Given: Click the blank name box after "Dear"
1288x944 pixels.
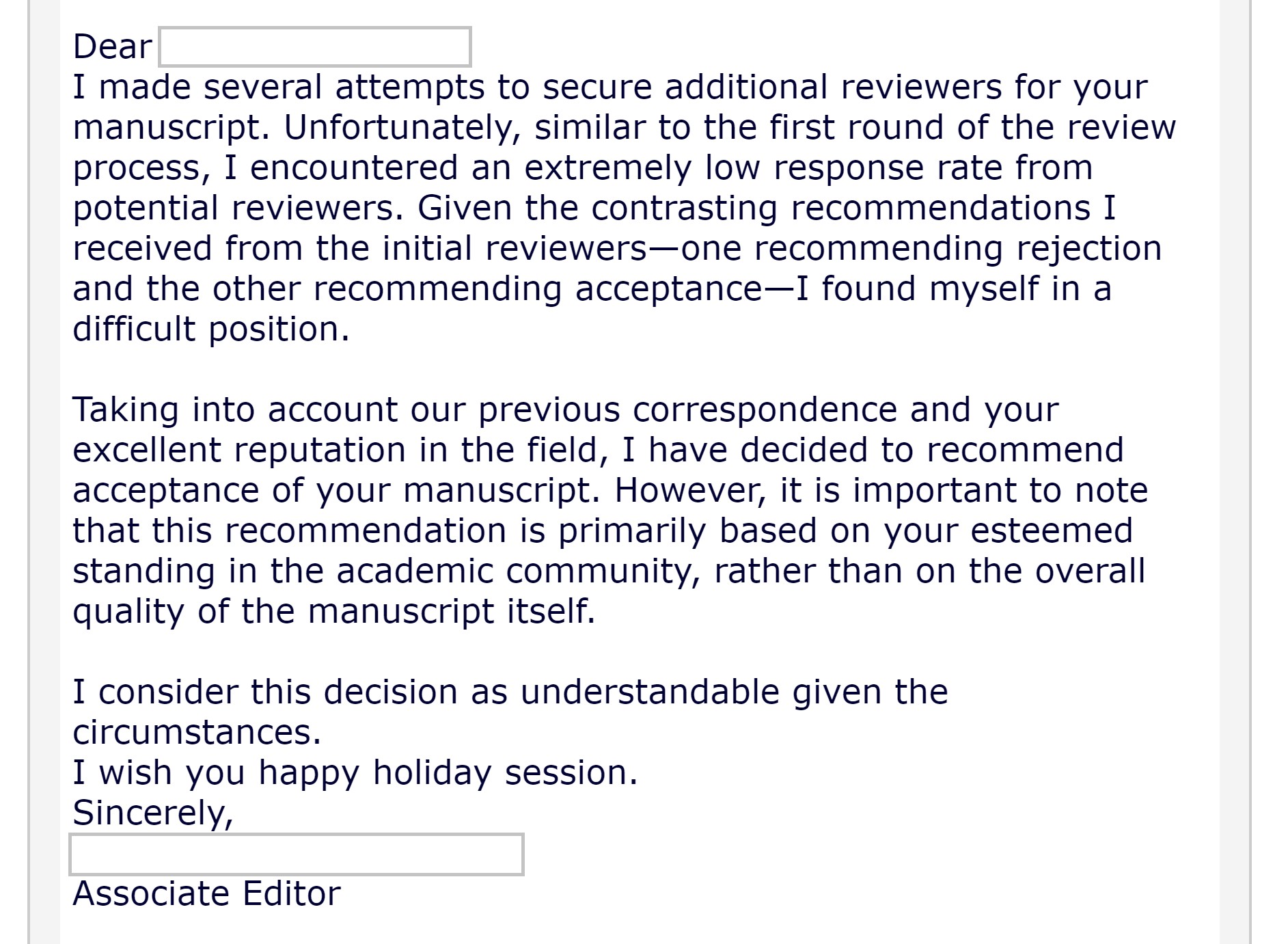Looking at the screenshot, I should click(314, 47).
